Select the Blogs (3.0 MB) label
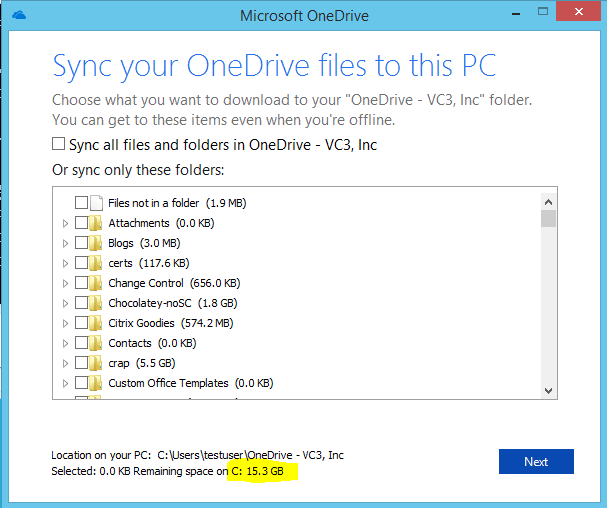This screenshot has width=607, height=508. point(144,243)
